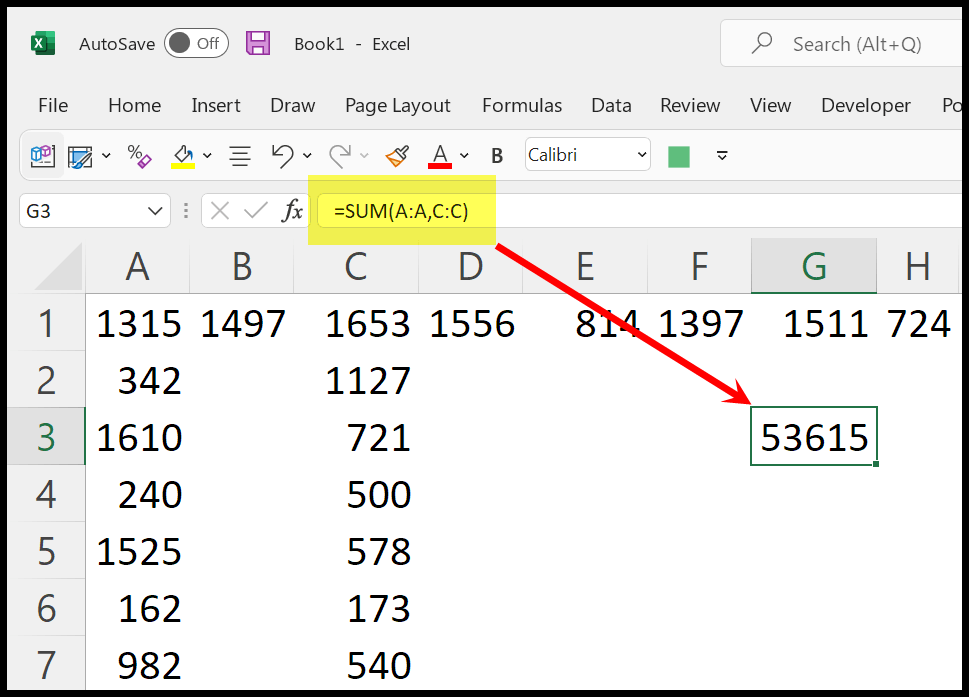Select cell C2 containing 1127
Viewport: 969px width, 697px height.
click(356, 380)
